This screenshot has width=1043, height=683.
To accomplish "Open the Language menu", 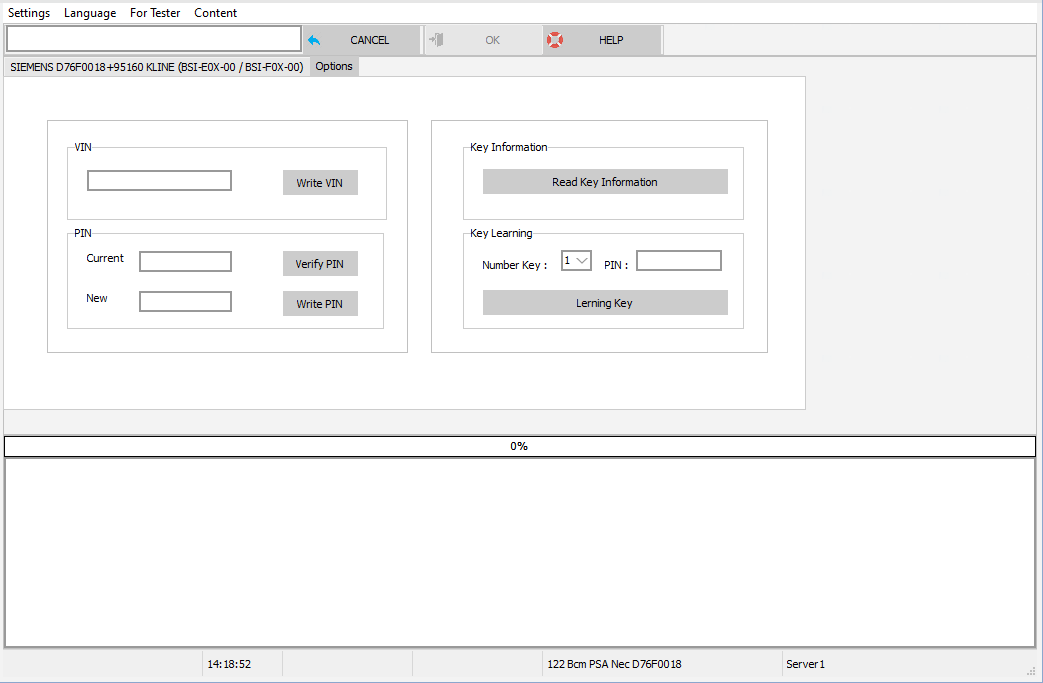I will click(x=90, y=13).
